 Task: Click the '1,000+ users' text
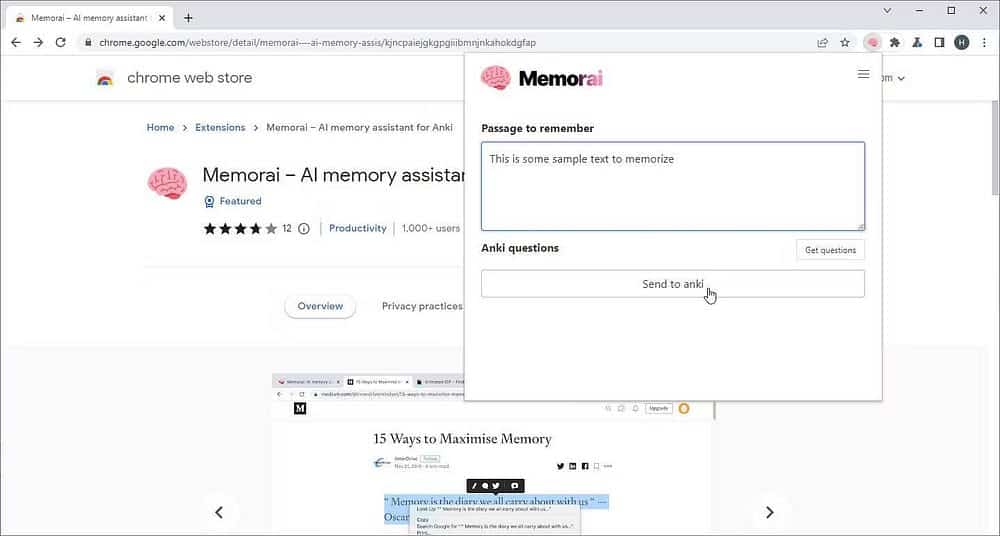click(431, 228)
